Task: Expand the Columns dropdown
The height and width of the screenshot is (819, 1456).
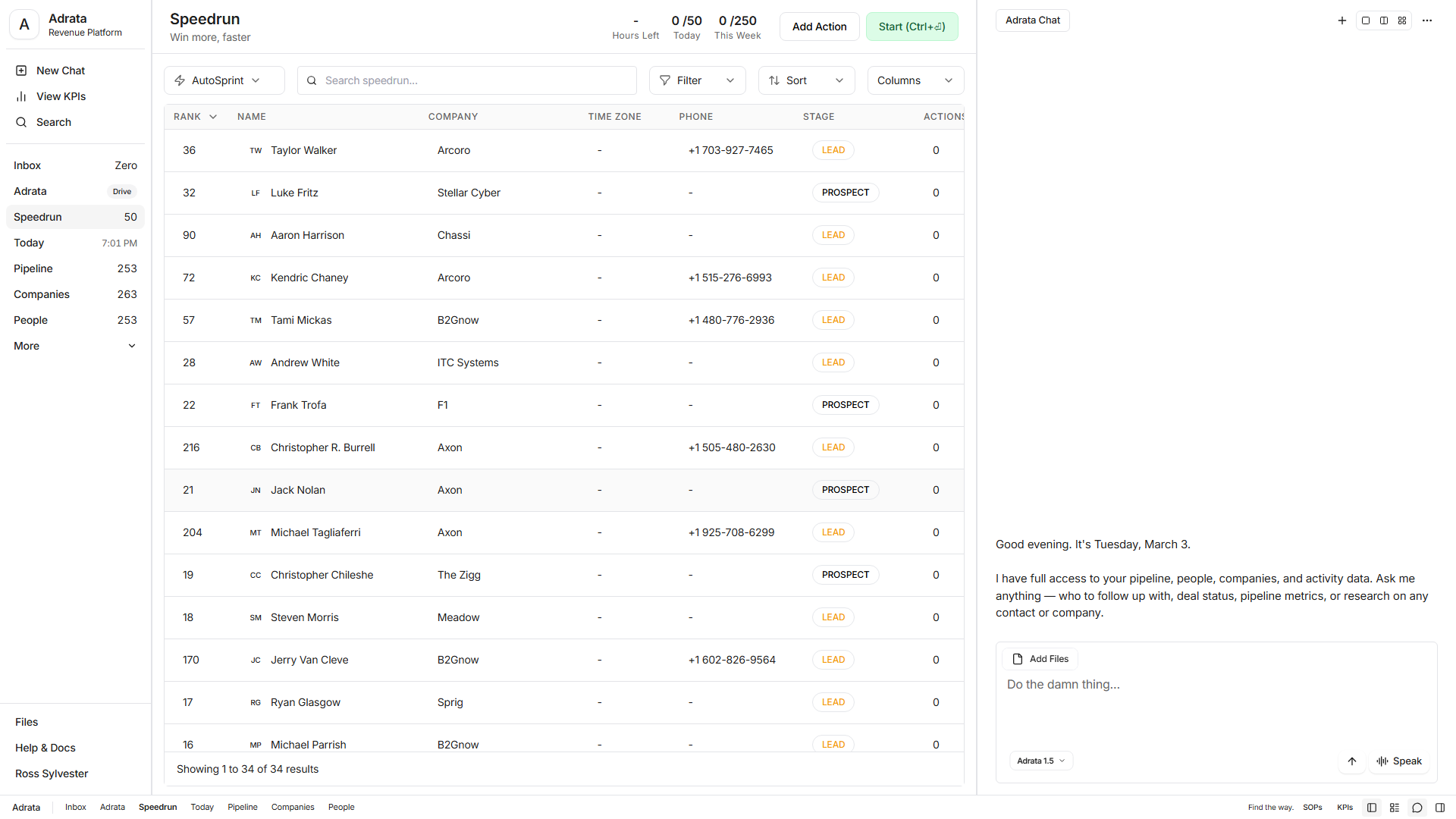Action: click(915, 80)
